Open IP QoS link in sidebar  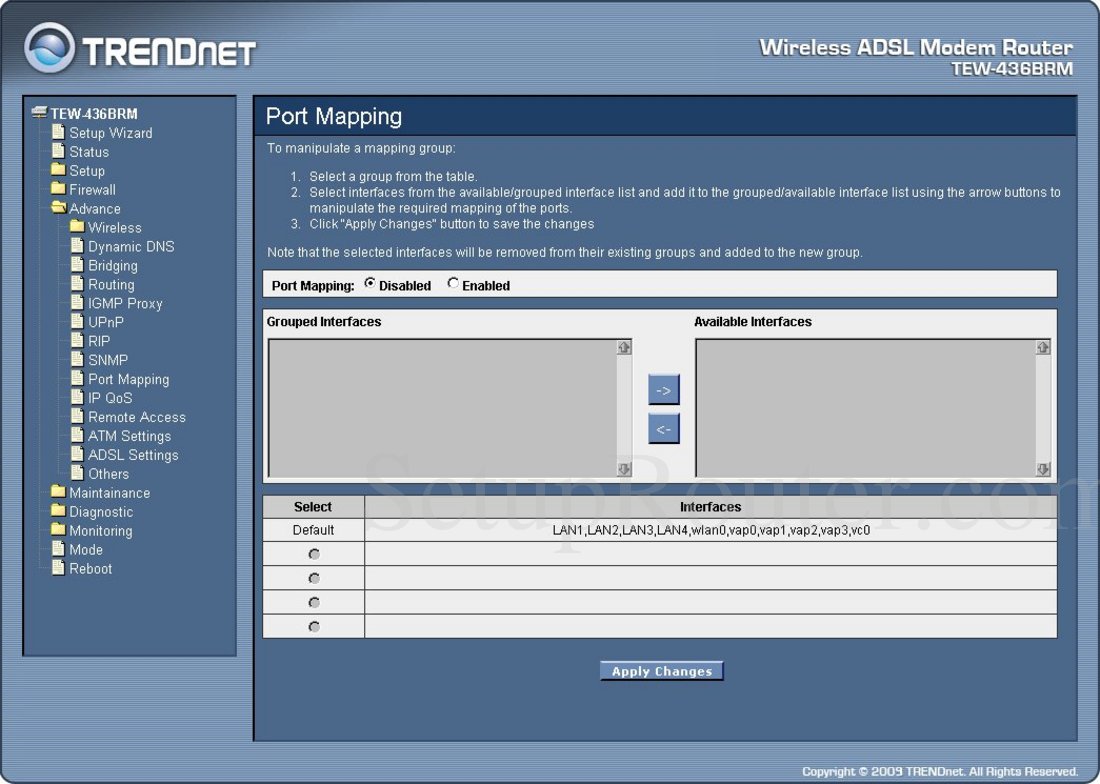coord(109,398)
